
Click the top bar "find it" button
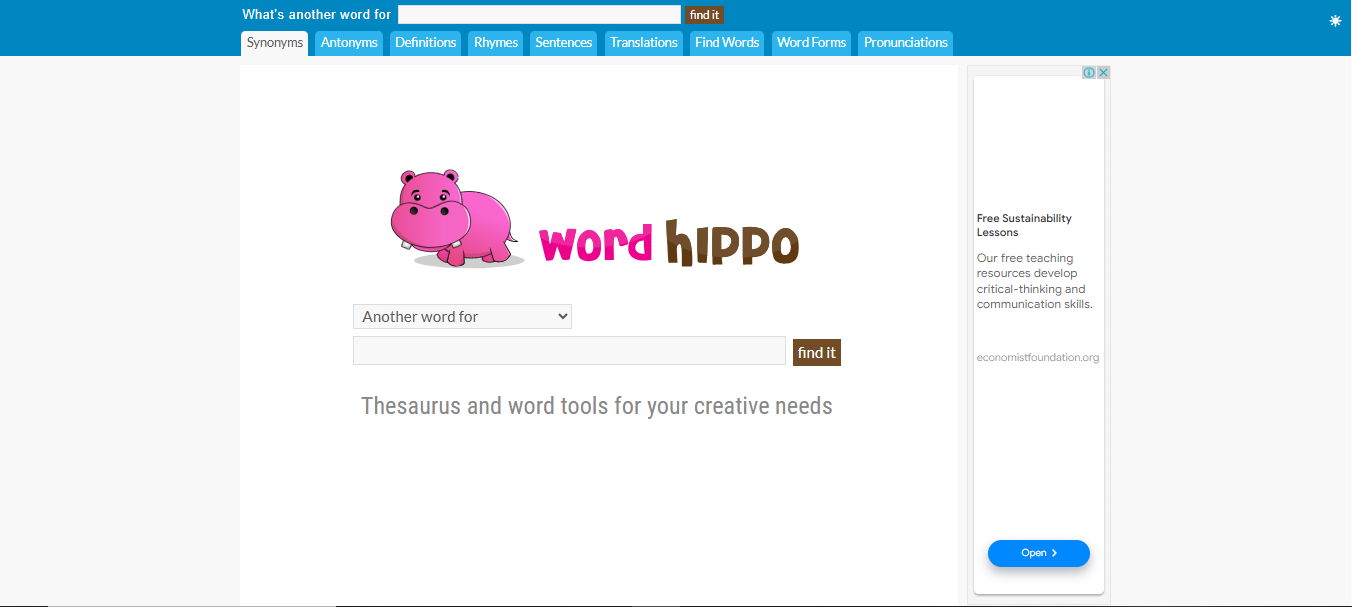pyautogui.click(x=704, y=15)
